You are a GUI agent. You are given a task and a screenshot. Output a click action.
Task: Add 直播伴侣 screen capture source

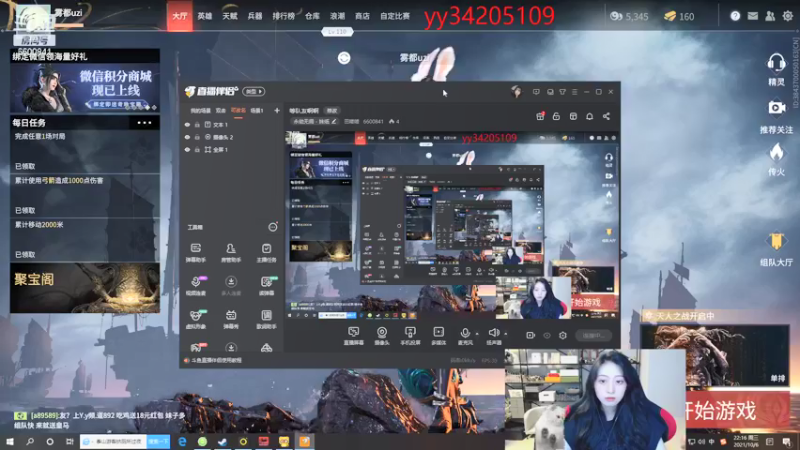click(353, 336)
